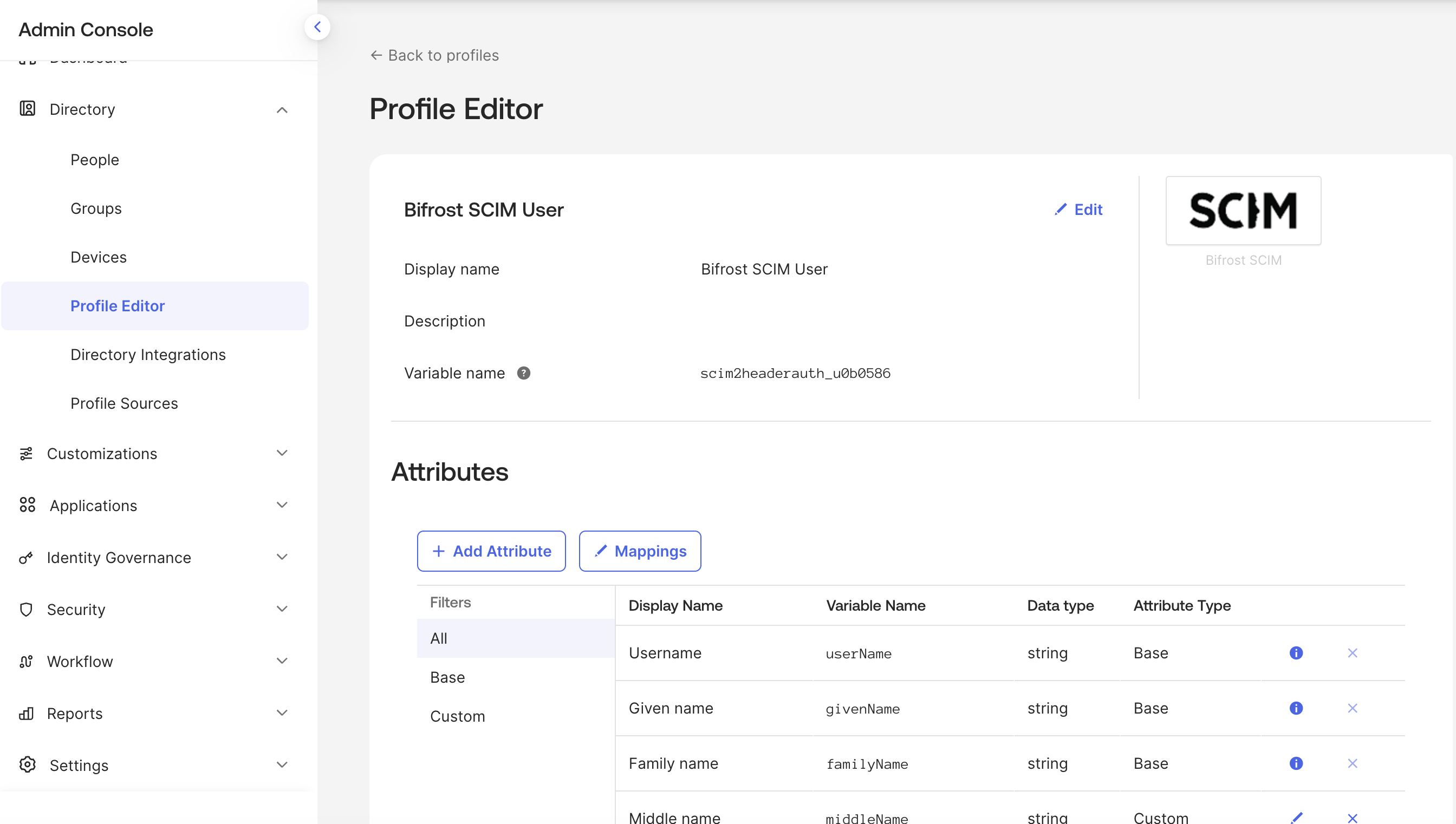Open Groups in the Directory menu
This screenshot has height=824, width=1456.
click(x=96, y=208)
